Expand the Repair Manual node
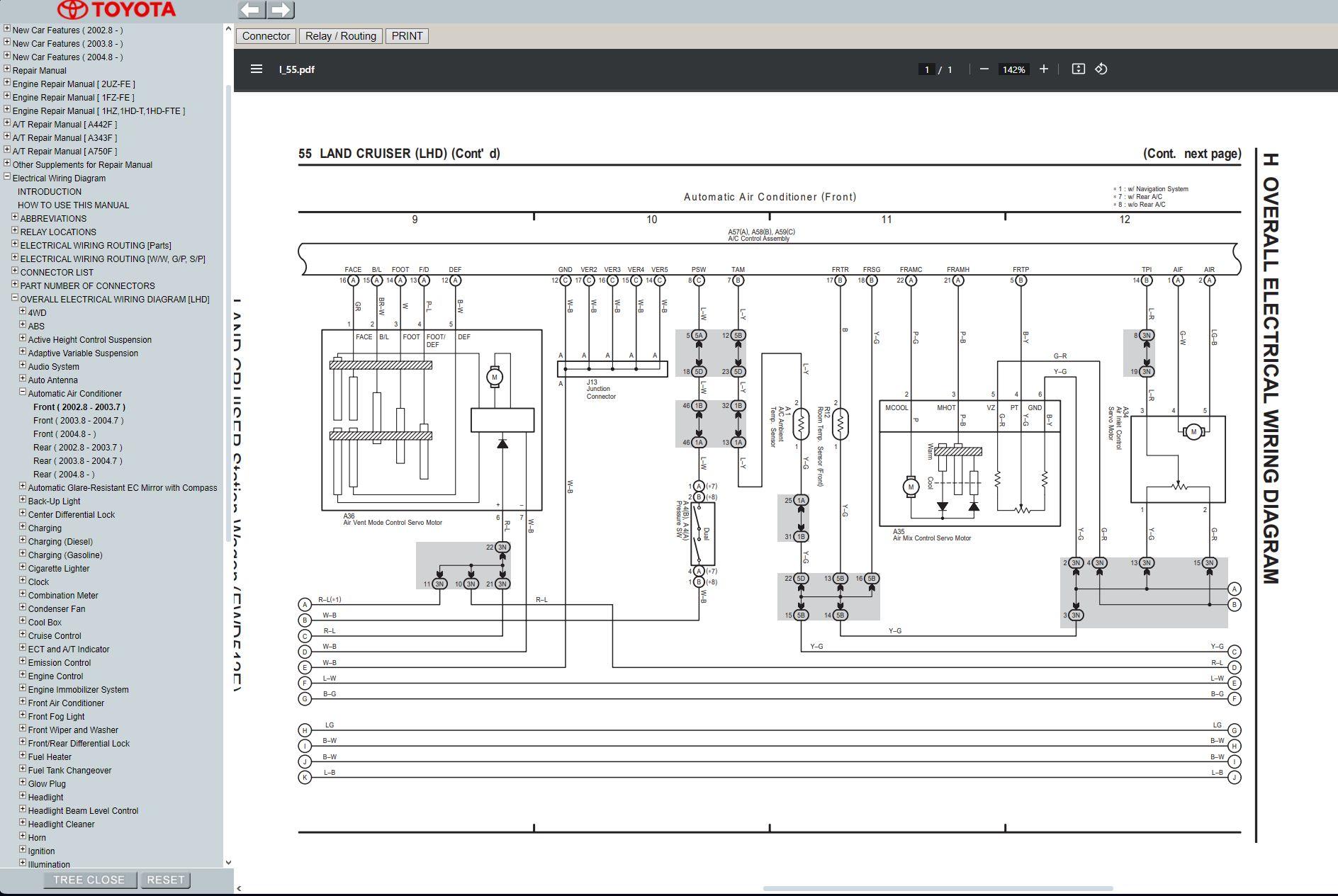 [7, 69]
